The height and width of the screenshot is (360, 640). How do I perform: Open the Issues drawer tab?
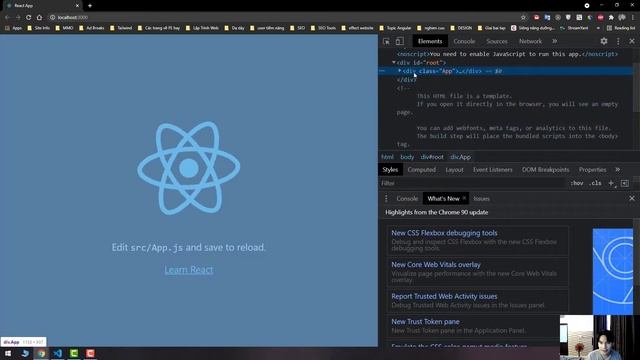pos(482,199)
